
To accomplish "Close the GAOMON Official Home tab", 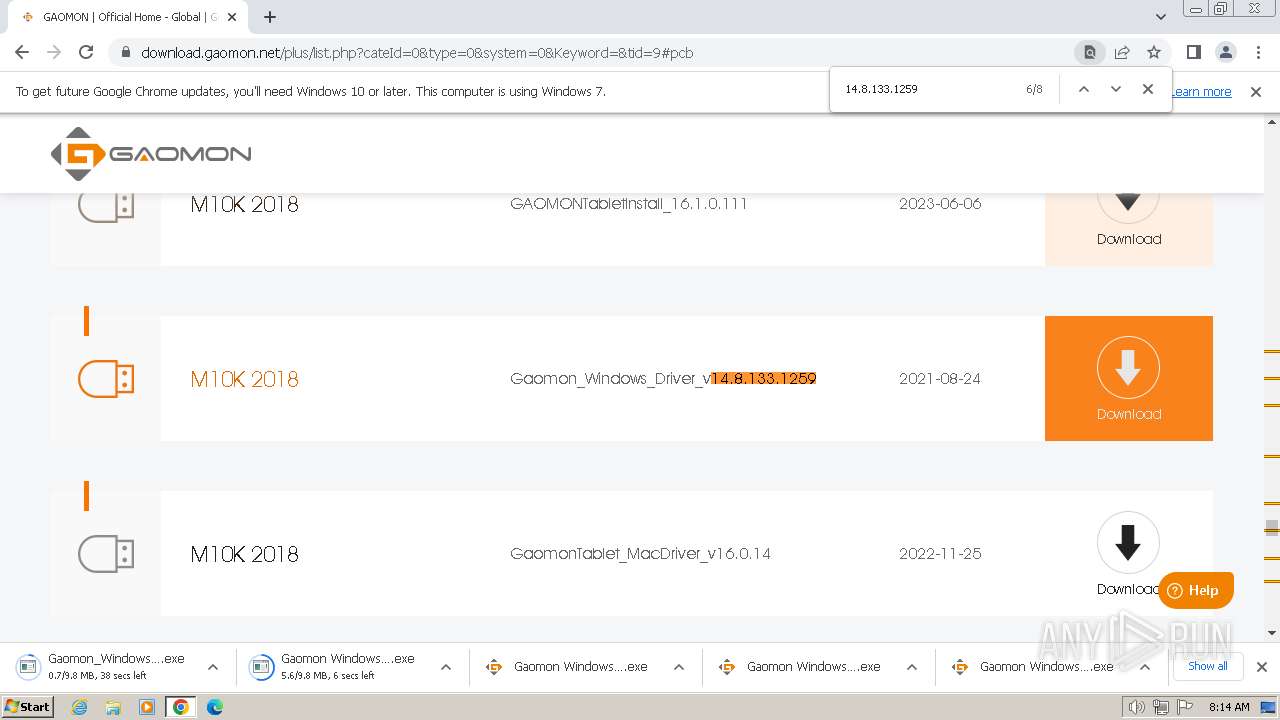I will (x=234, y=17).
